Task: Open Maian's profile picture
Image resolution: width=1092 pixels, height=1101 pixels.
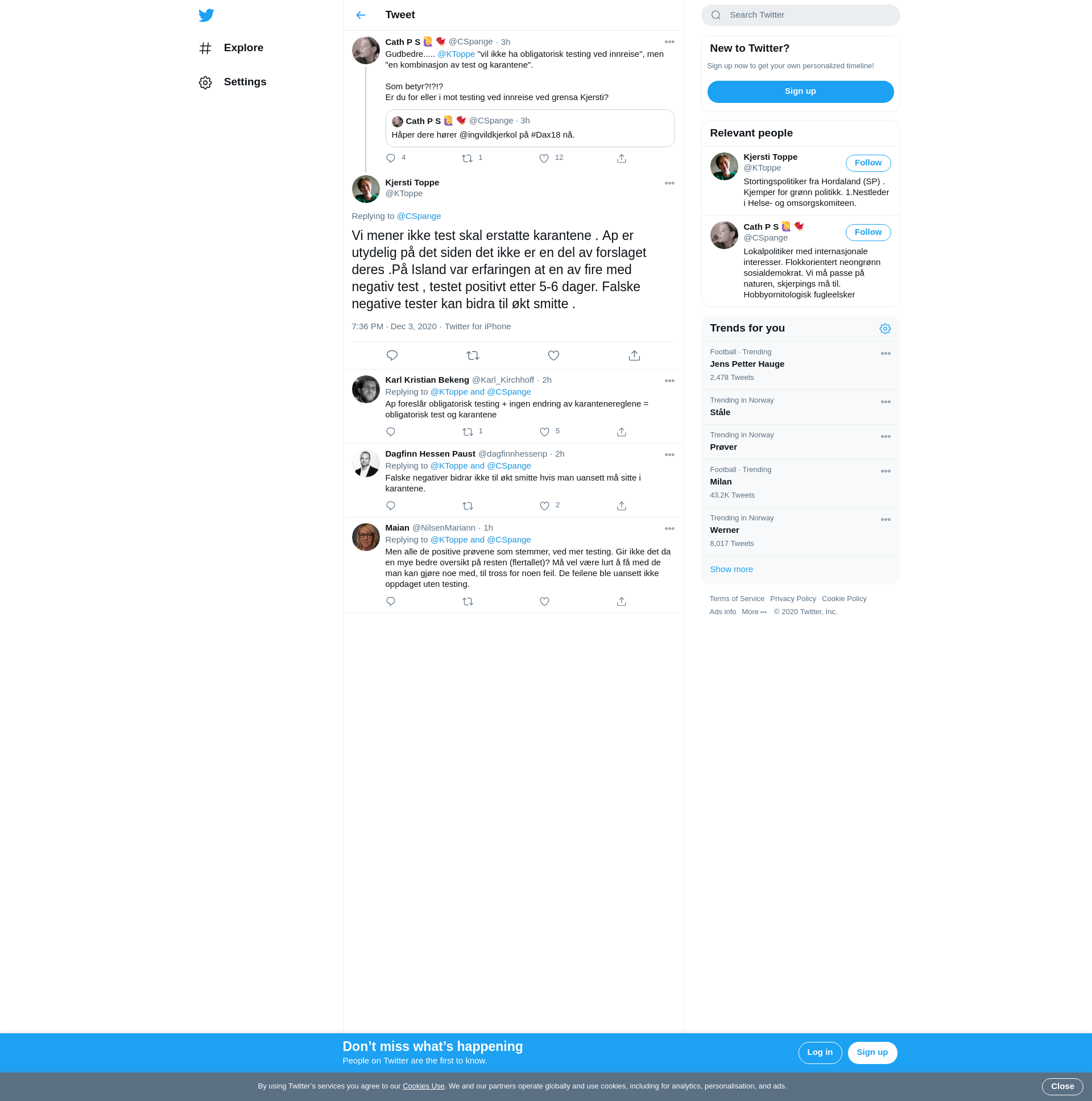Action: [x=366, y=537]
